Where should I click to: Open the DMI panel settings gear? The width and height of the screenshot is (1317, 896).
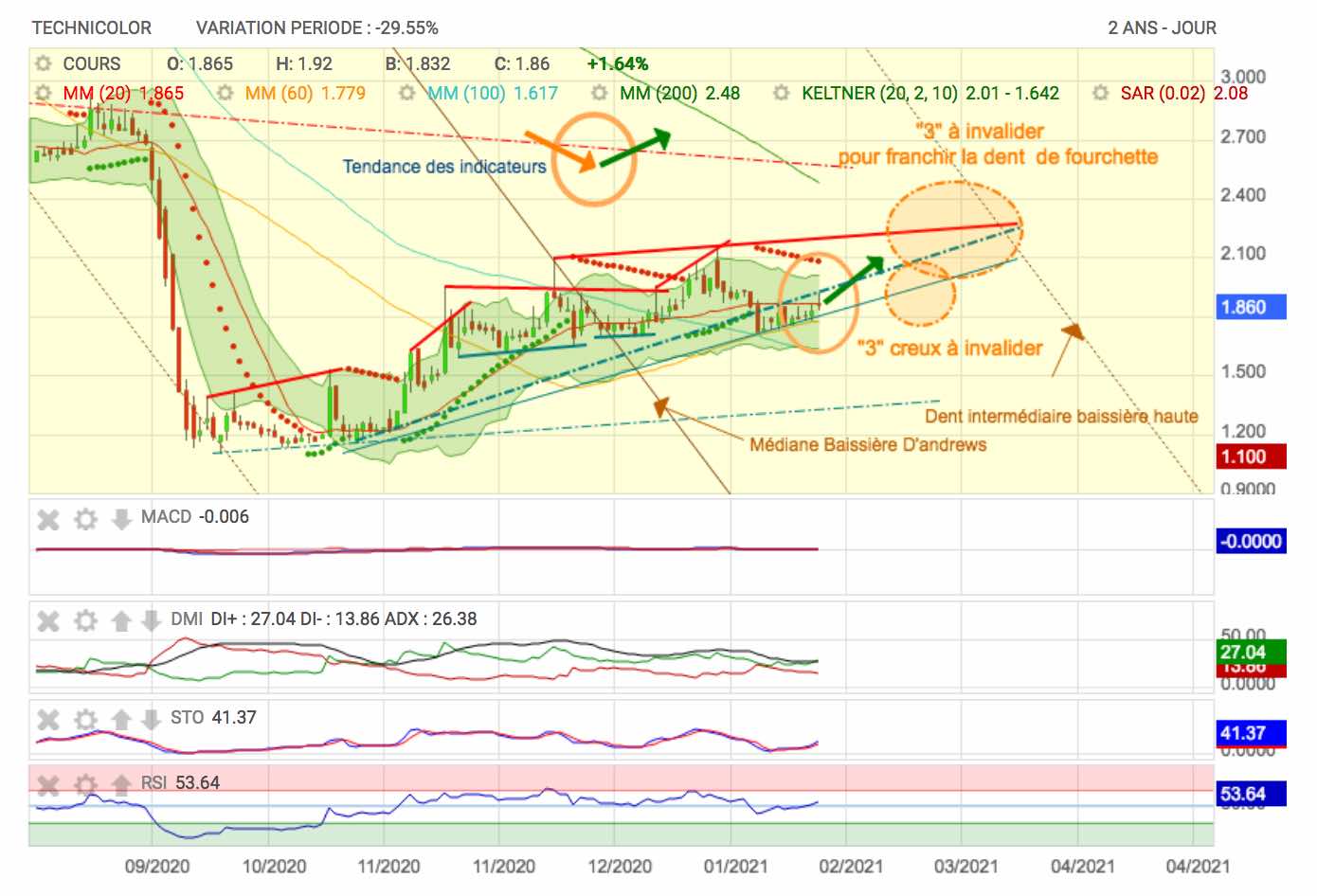pyautogui.click(x=85, y=621)
